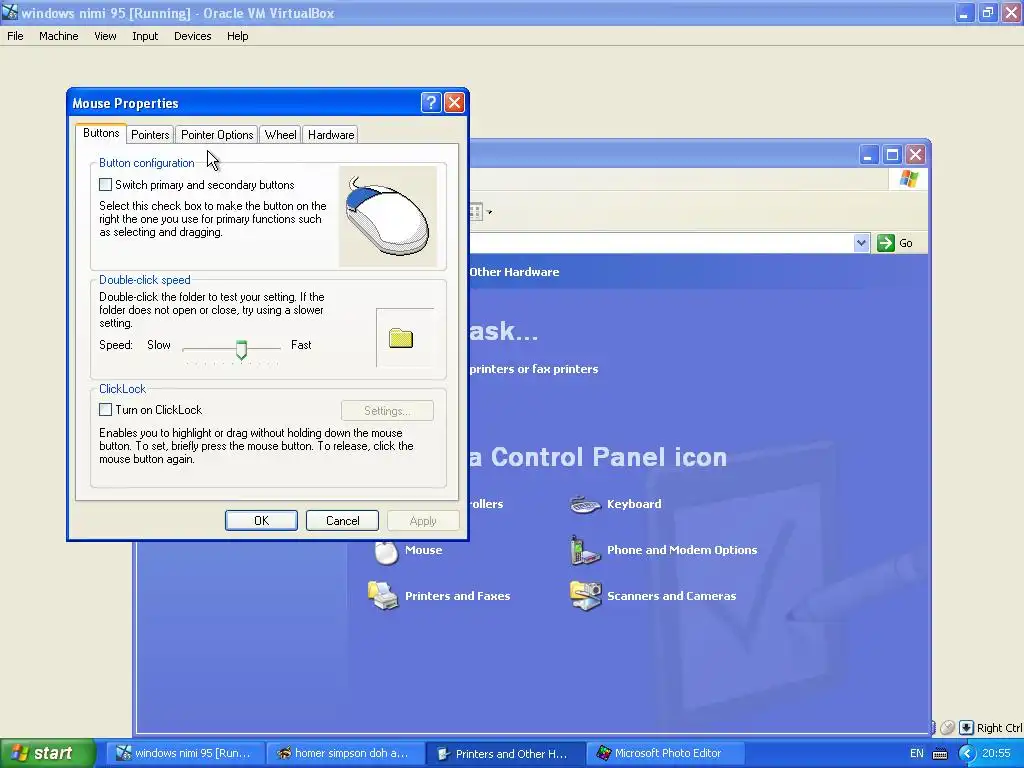The height and width of the screenshot is (768, 1024).
Task: Click the printers or fax printers task link
Action: click(534, 369)
